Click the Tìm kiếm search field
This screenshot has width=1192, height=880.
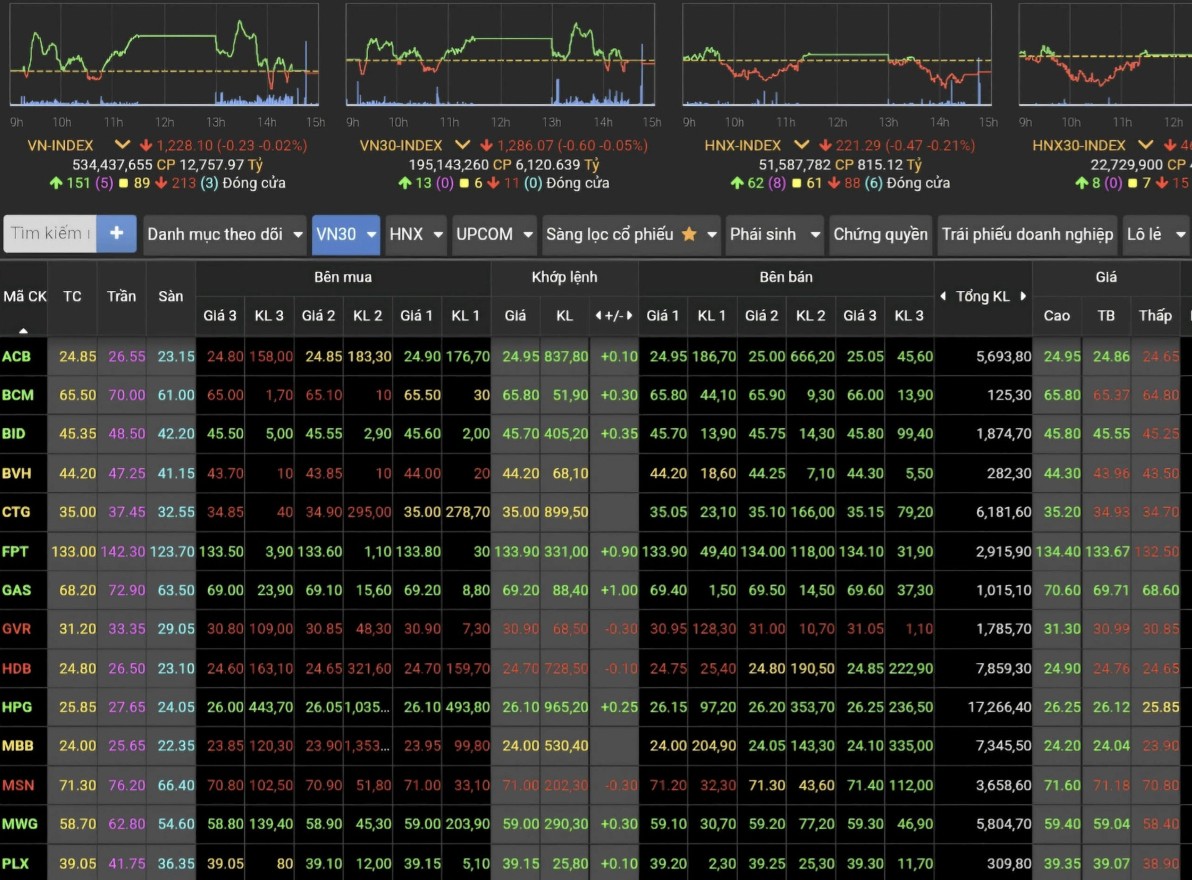point(50,233)
